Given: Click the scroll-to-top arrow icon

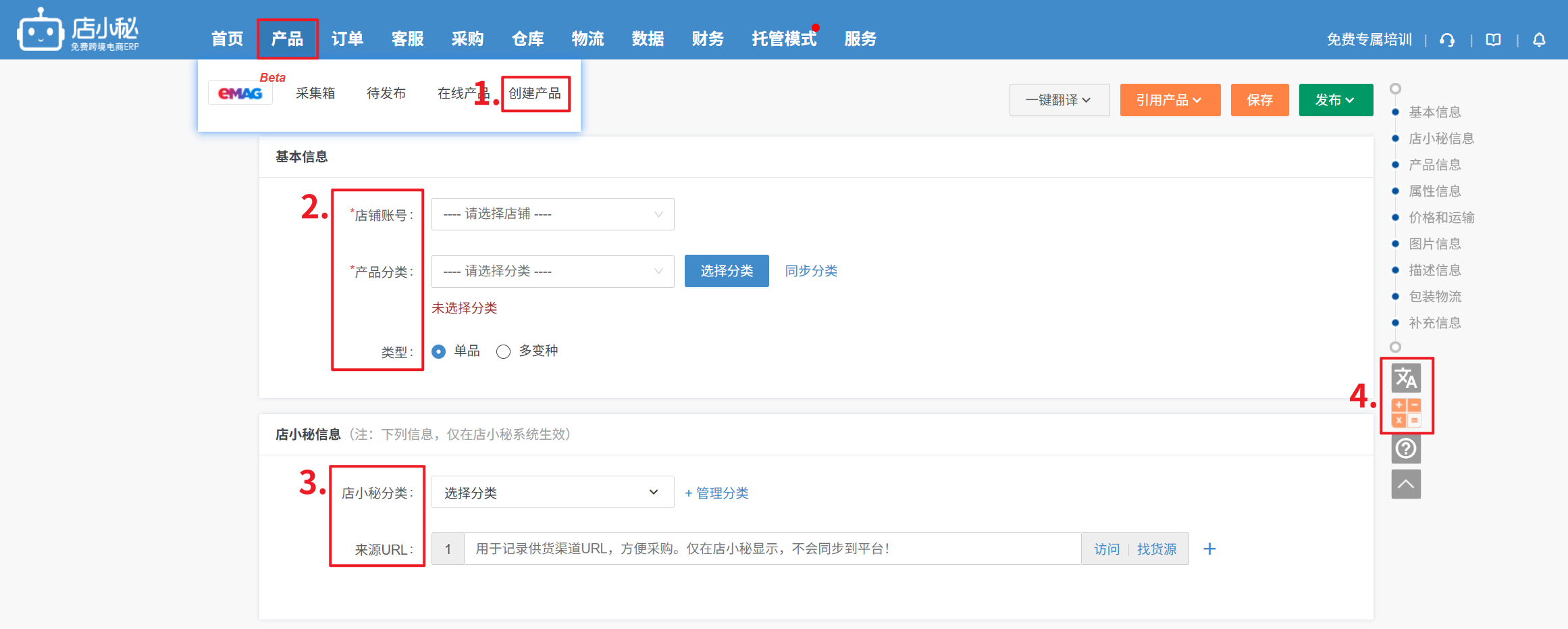Looking at the screenshot, I should click(1406, 484).
